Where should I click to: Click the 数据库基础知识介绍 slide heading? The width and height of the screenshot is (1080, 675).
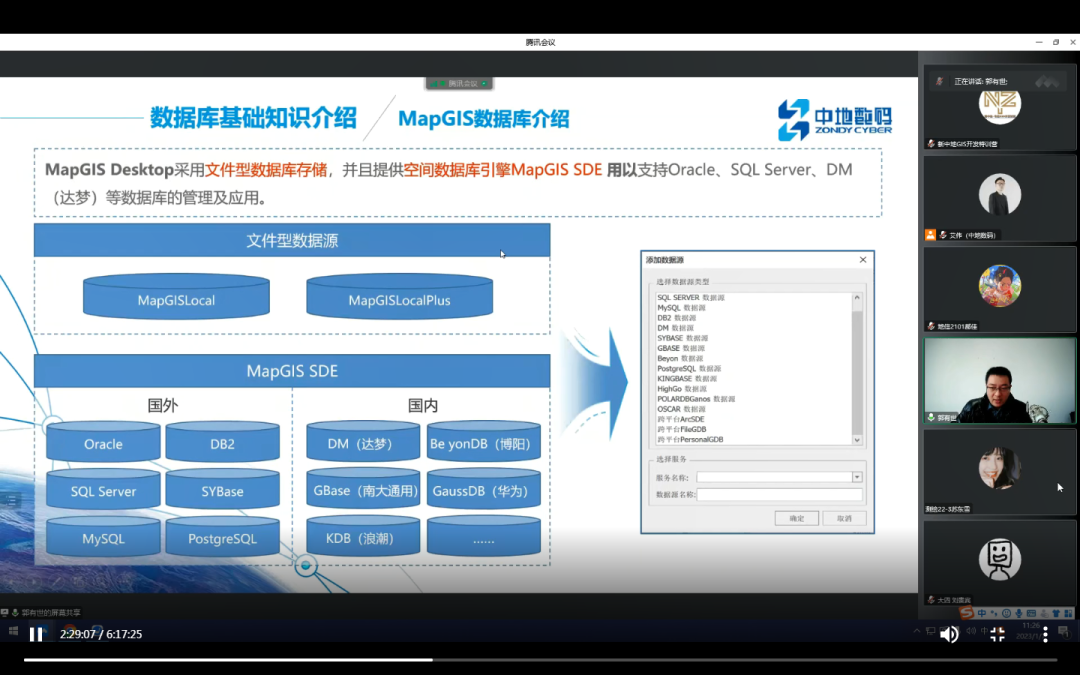[253, 118]
